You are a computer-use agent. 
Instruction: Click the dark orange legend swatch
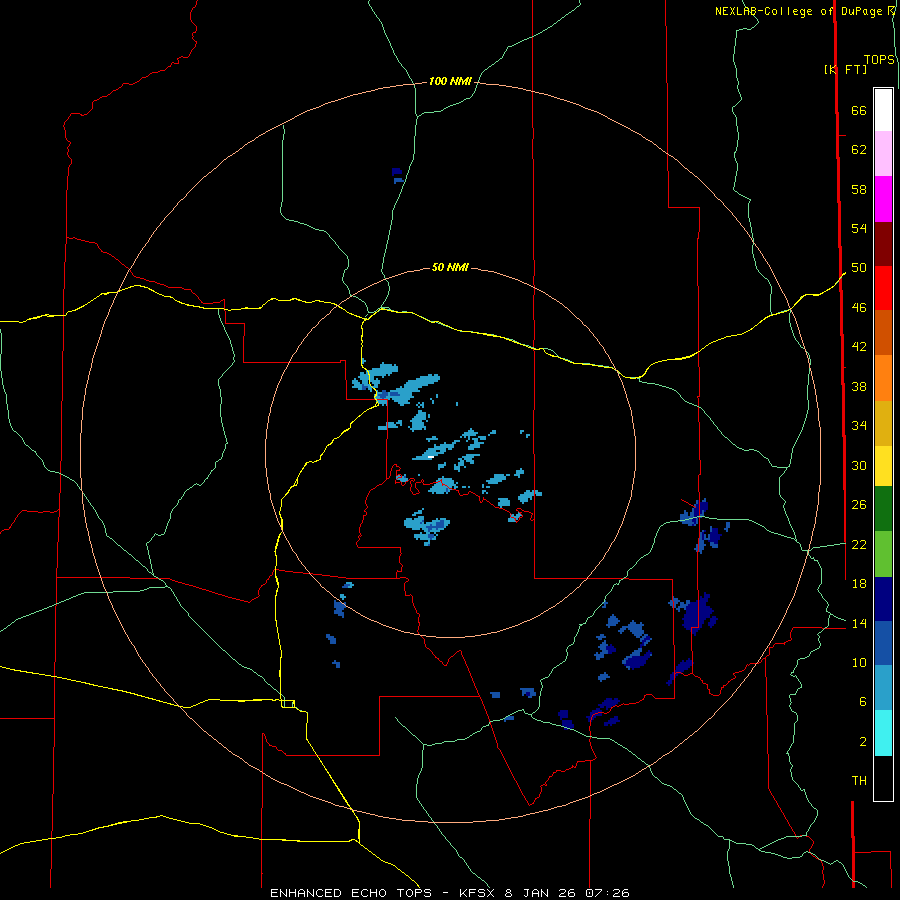[883, 333]
